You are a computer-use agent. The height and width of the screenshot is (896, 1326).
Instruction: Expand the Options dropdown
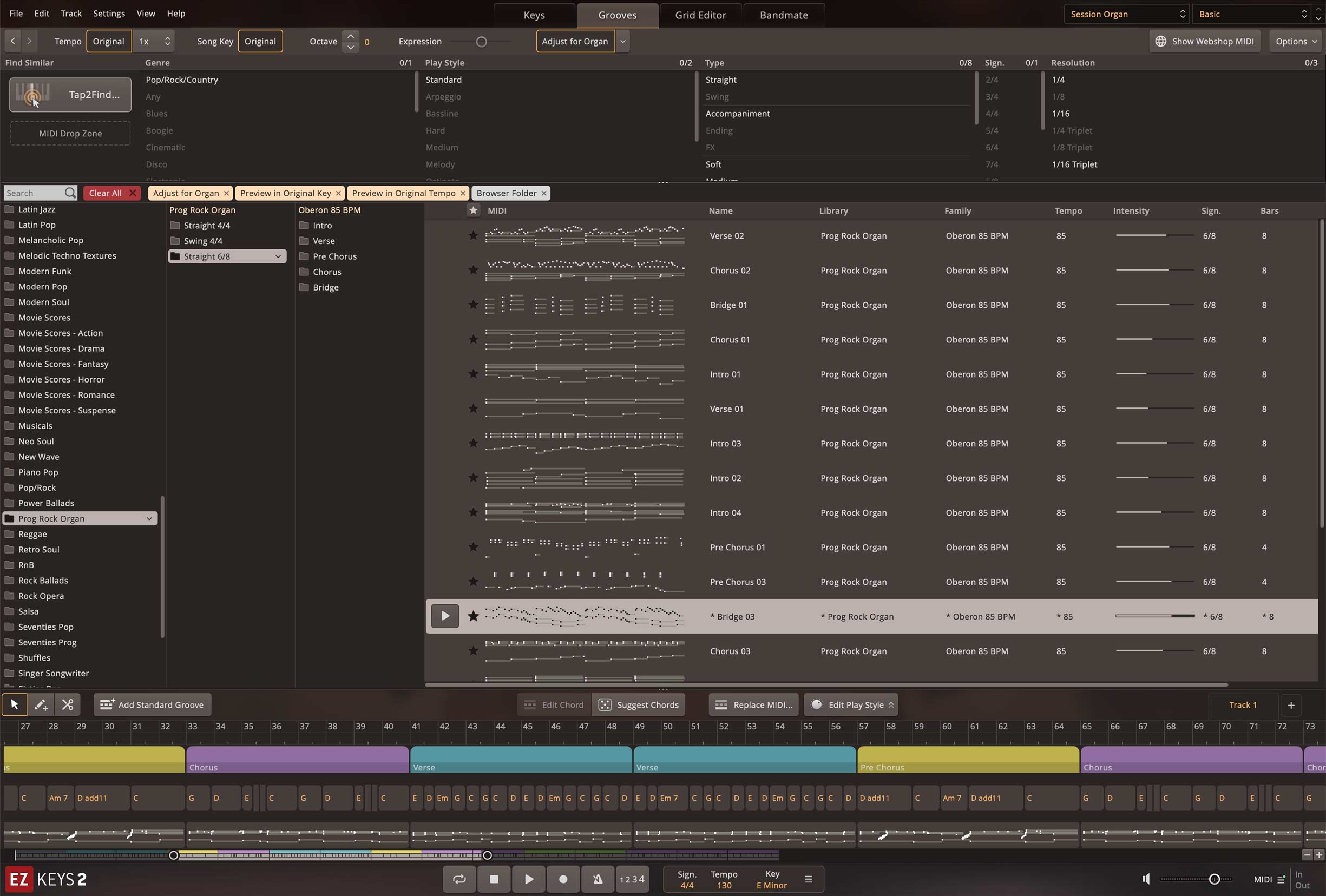pos(1296,41)
